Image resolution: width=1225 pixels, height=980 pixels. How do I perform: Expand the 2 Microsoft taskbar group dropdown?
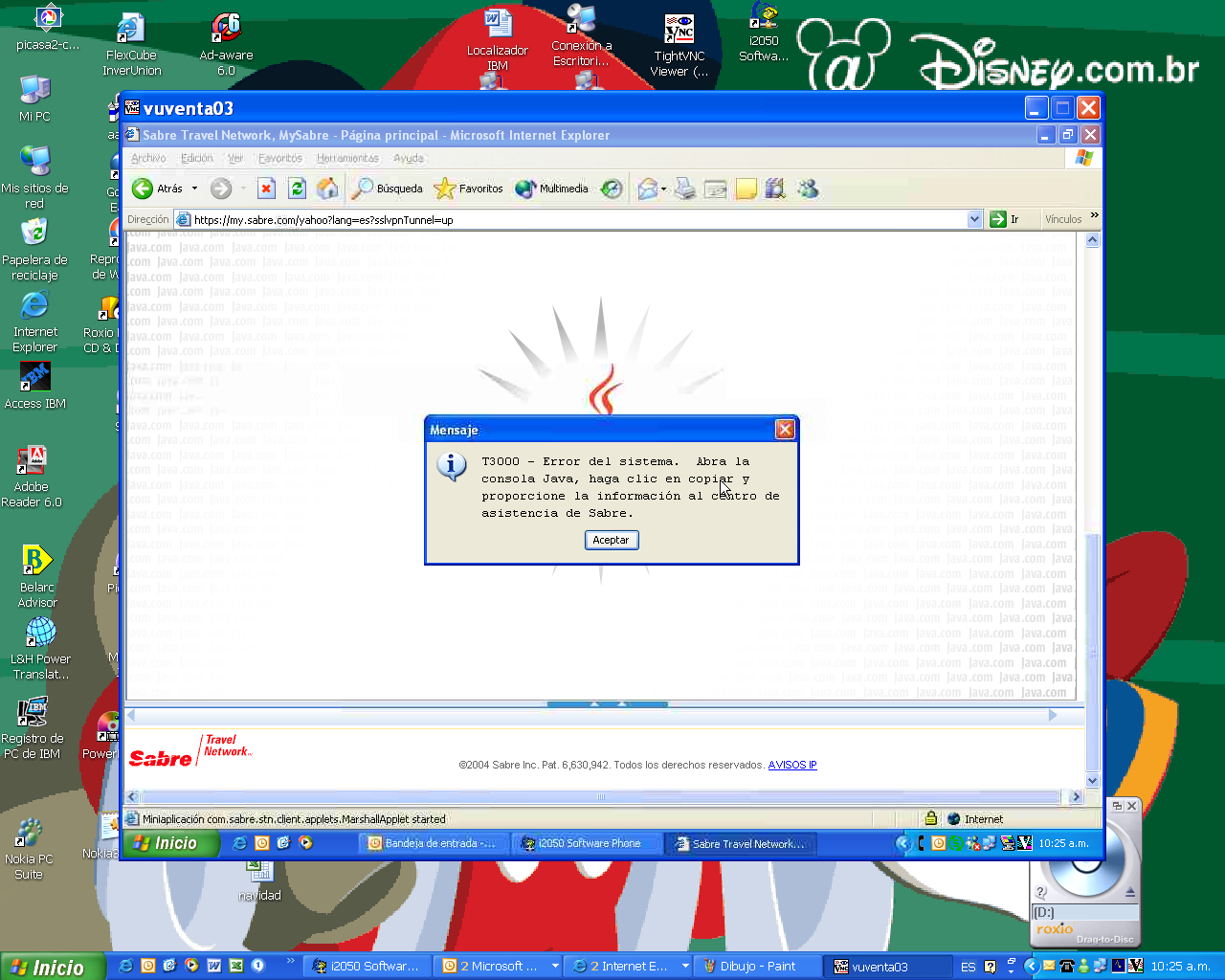[555, 967]
